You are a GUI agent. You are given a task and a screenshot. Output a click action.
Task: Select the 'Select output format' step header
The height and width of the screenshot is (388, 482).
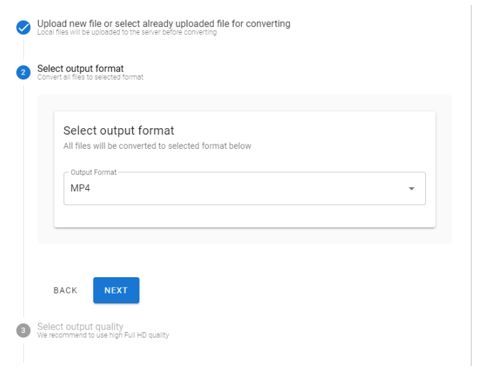(80, 69)
